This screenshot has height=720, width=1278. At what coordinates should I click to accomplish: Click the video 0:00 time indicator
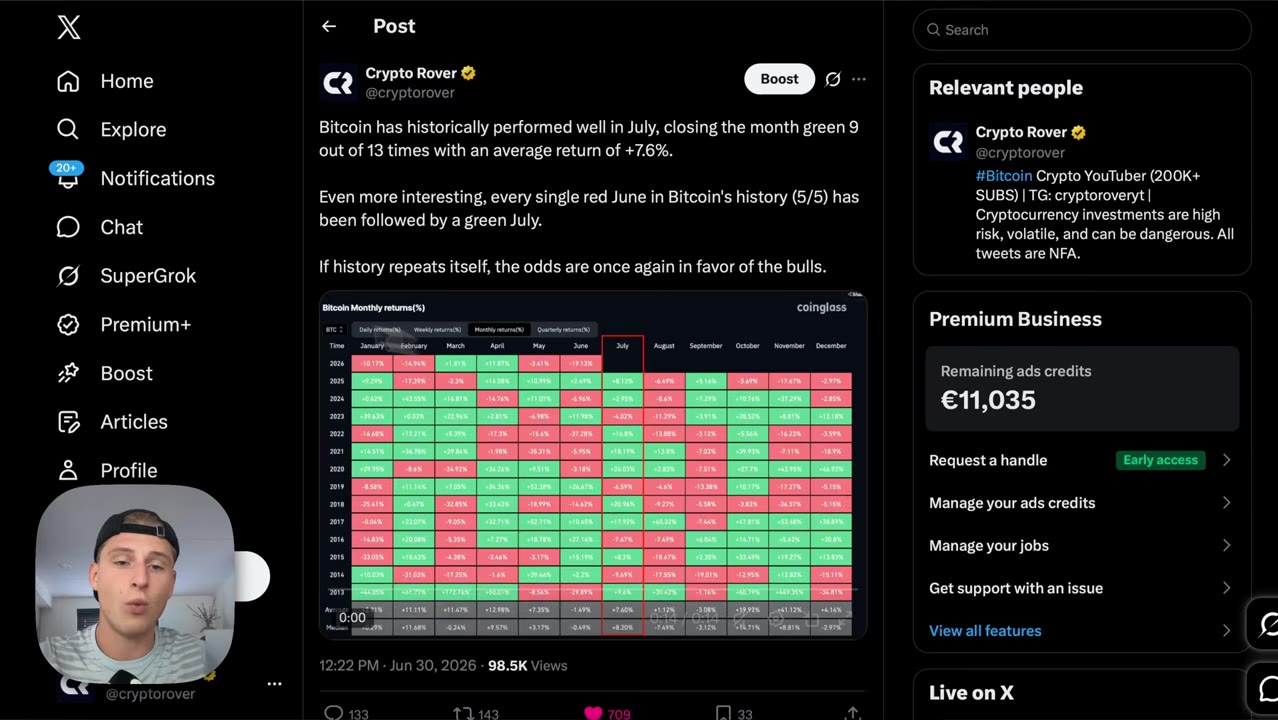coord(352,618)
